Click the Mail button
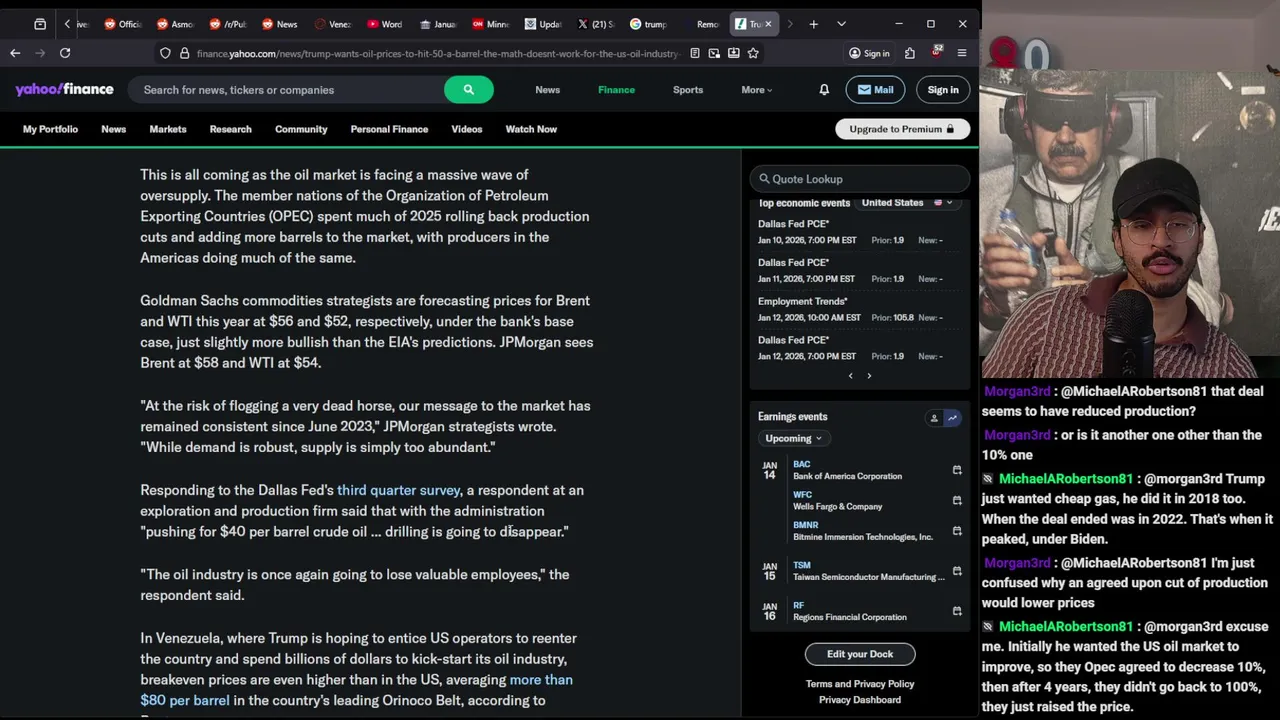Viewport: 1280px width, 720px height. tap(875, 90)
